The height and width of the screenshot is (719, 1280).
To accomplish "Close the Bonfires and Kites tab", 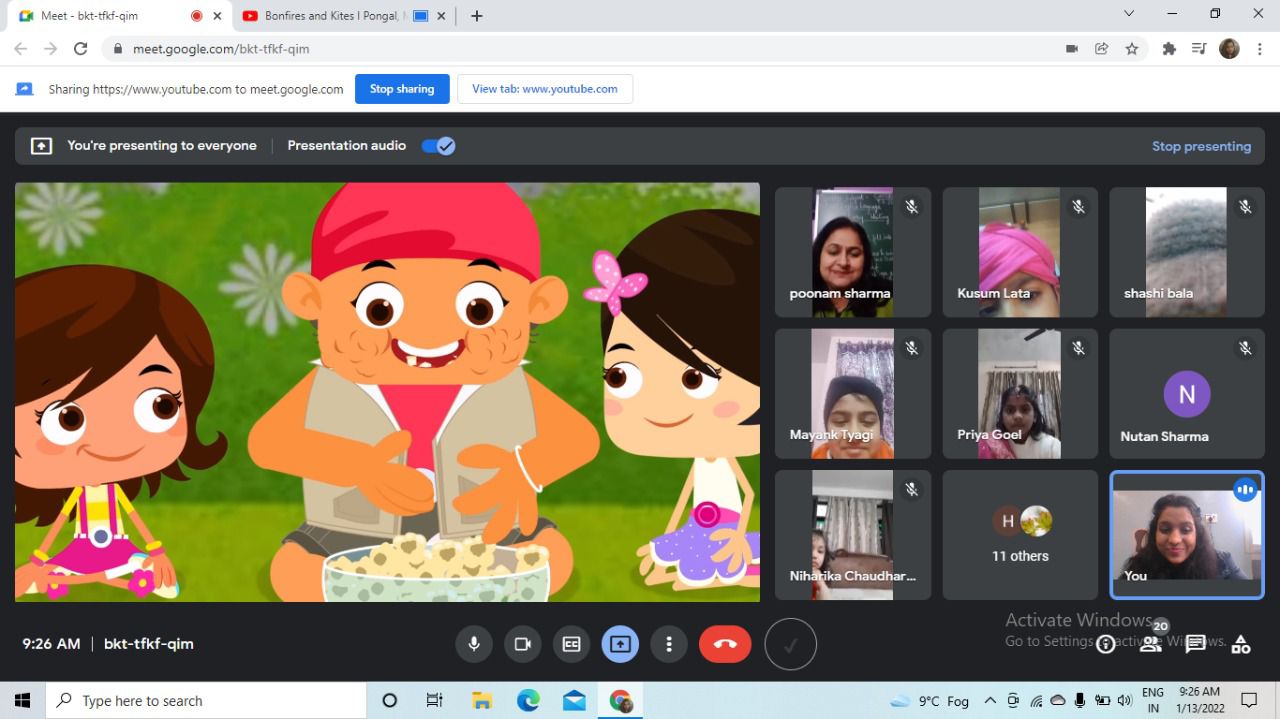I will [x=441, y=16].
